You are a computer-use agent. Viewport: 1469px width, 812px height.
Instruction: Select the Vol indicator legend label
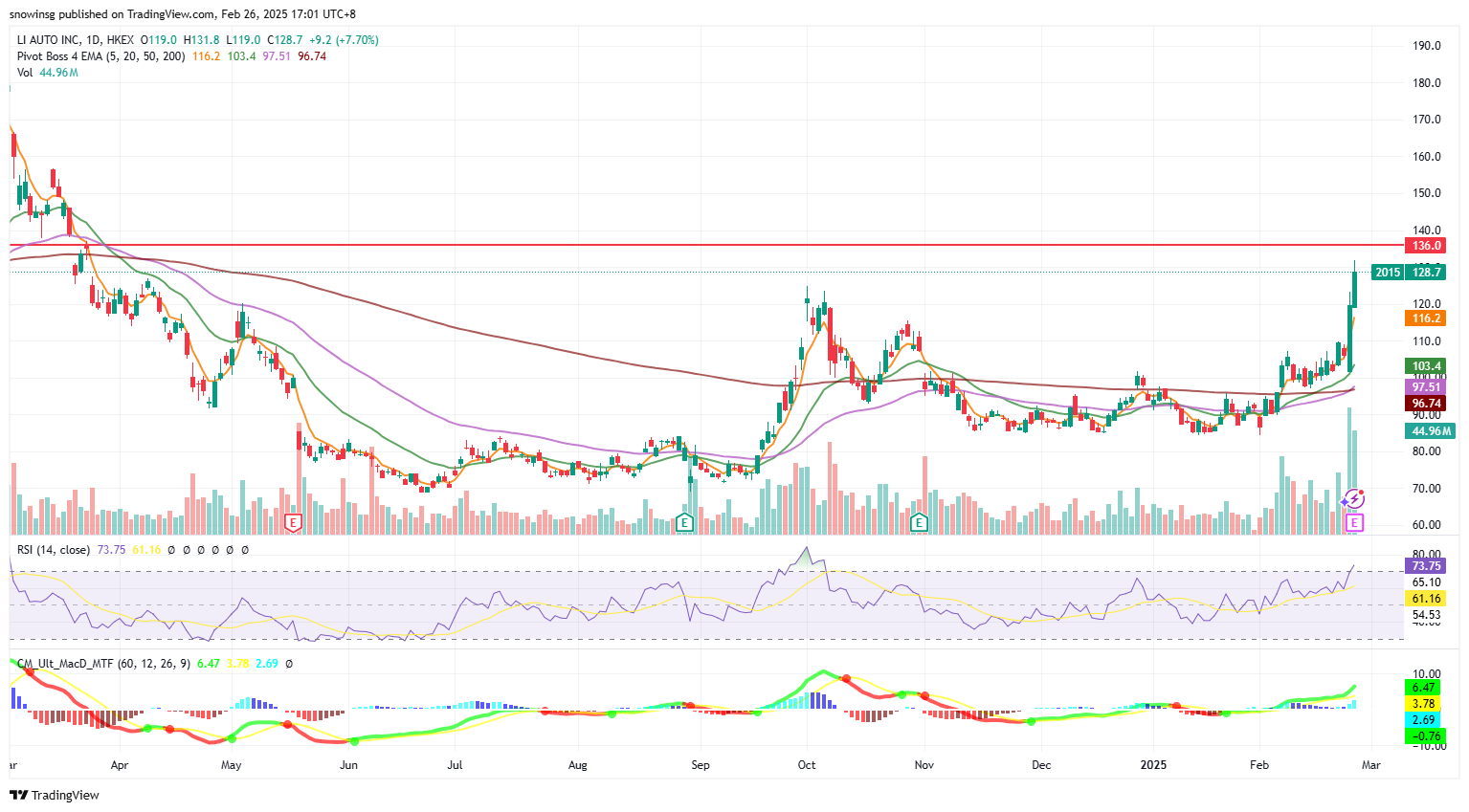pos(25,73)
